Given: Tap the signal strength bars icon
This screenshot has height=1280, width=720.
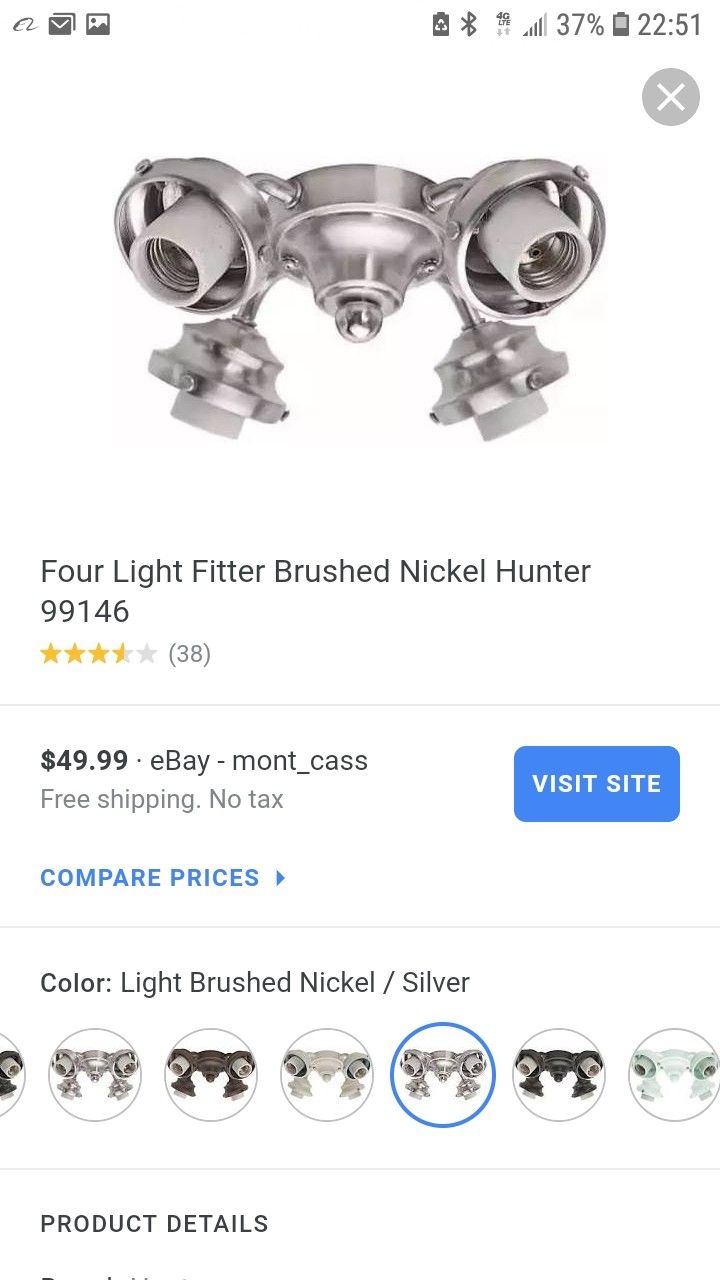Looking at the screenshot, I should (533, 23).
